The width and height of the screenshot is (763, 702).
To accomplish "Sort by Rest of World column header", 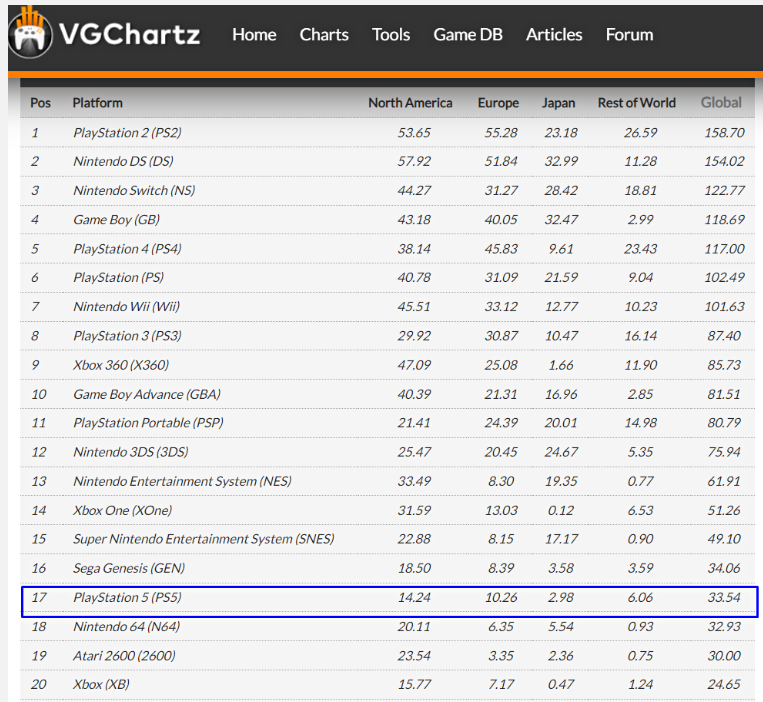I will pyautogui.click(x=636, y=103).
